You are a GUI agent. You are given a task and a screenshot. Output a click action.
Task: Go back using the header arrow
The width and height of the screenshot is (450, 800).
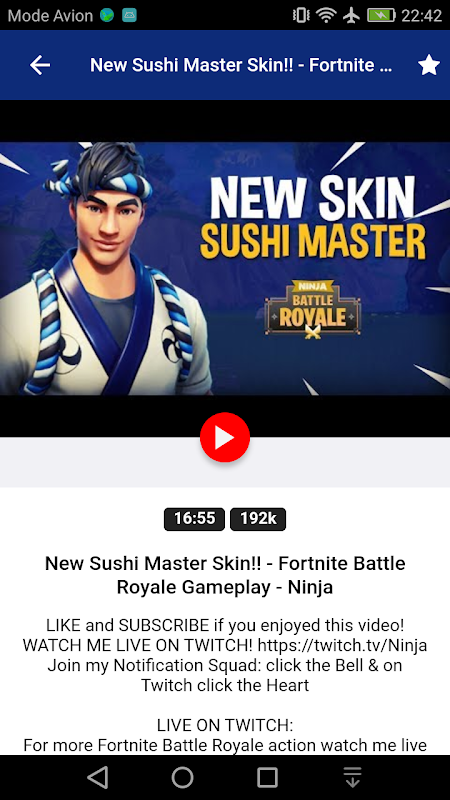pos(40,65)
